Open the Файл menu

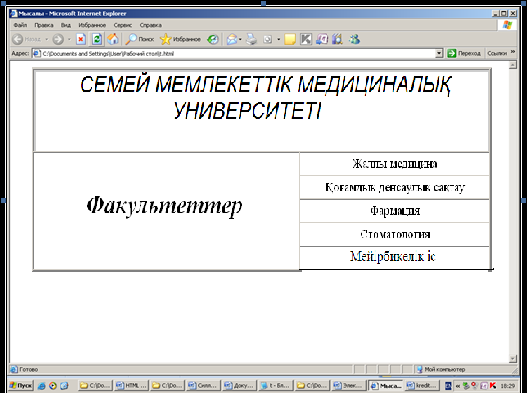(x=20, y=25)
